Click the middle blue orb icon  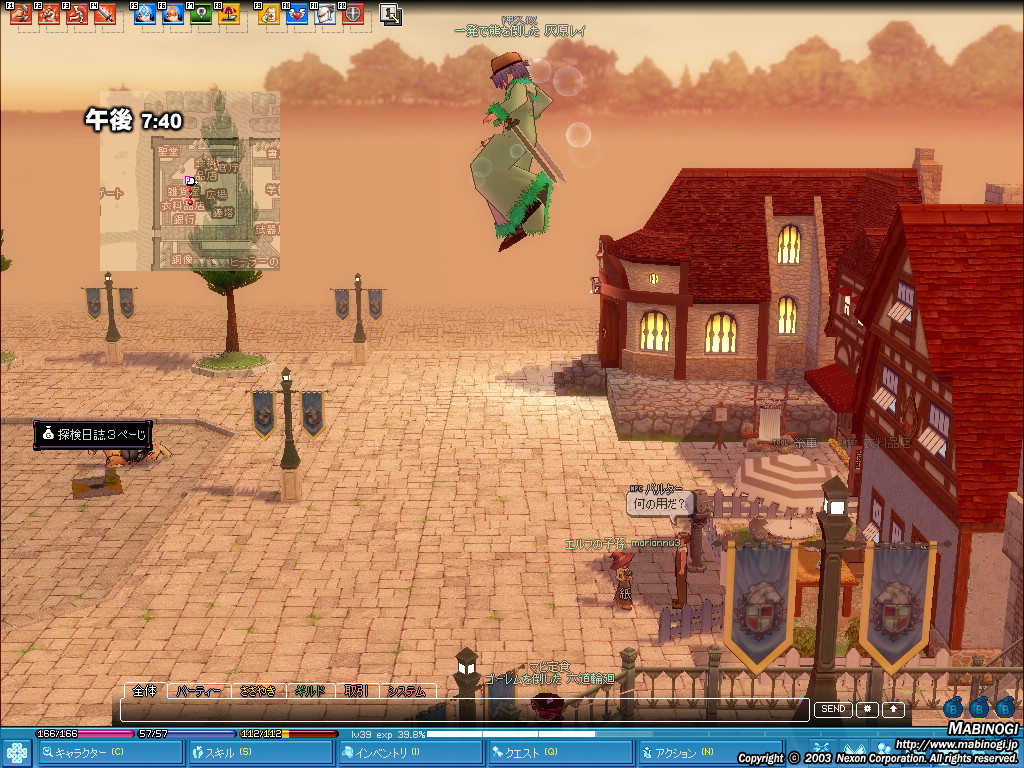click(979, 707)
